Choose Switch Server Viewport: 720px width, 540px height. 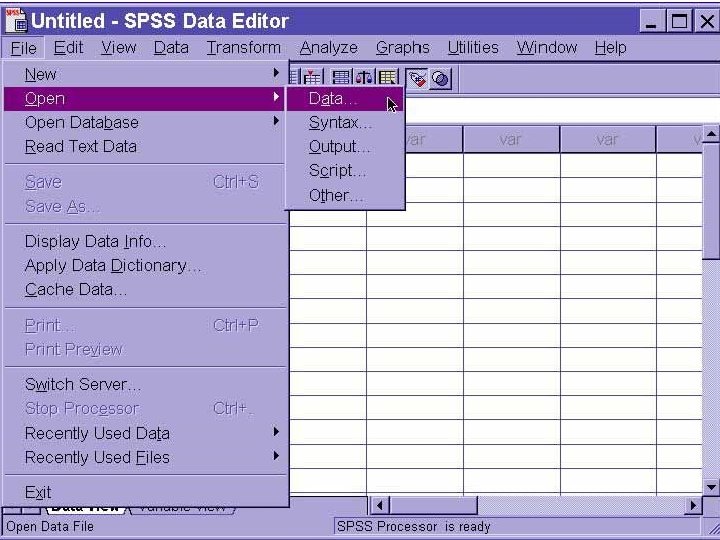pyautogui.click(x=146, y=384)
